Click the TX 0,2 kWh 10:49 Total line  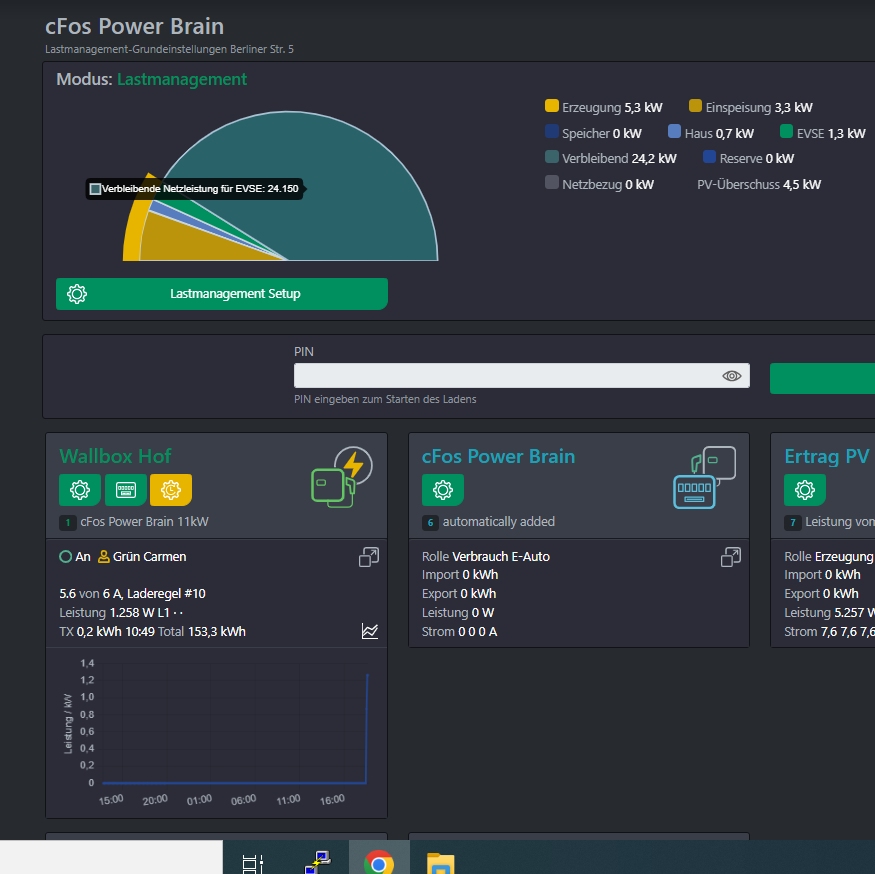(152, 631)
